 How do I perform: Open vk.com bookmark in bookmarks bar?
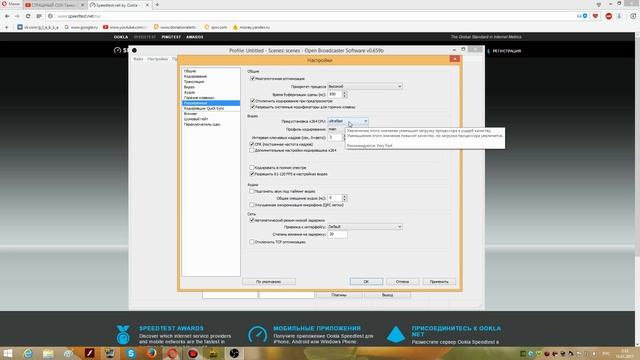point(38,27)
